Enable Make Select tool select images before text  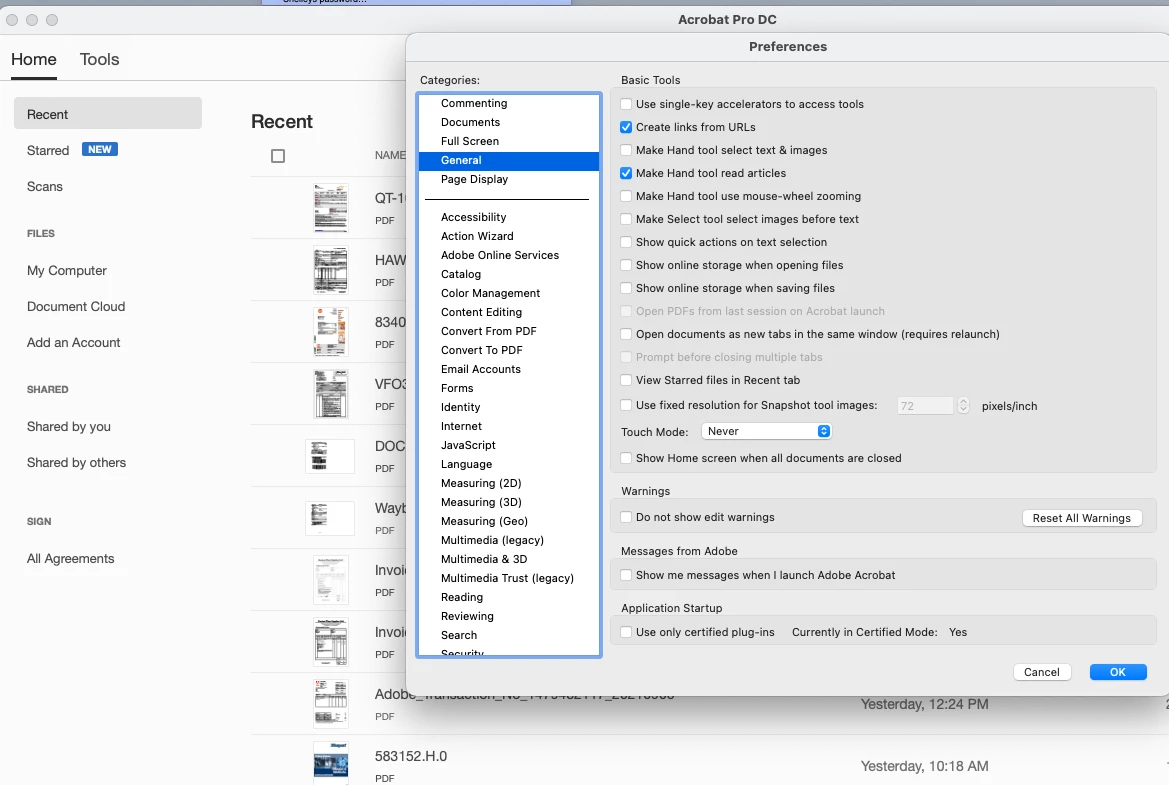point(626,219)
